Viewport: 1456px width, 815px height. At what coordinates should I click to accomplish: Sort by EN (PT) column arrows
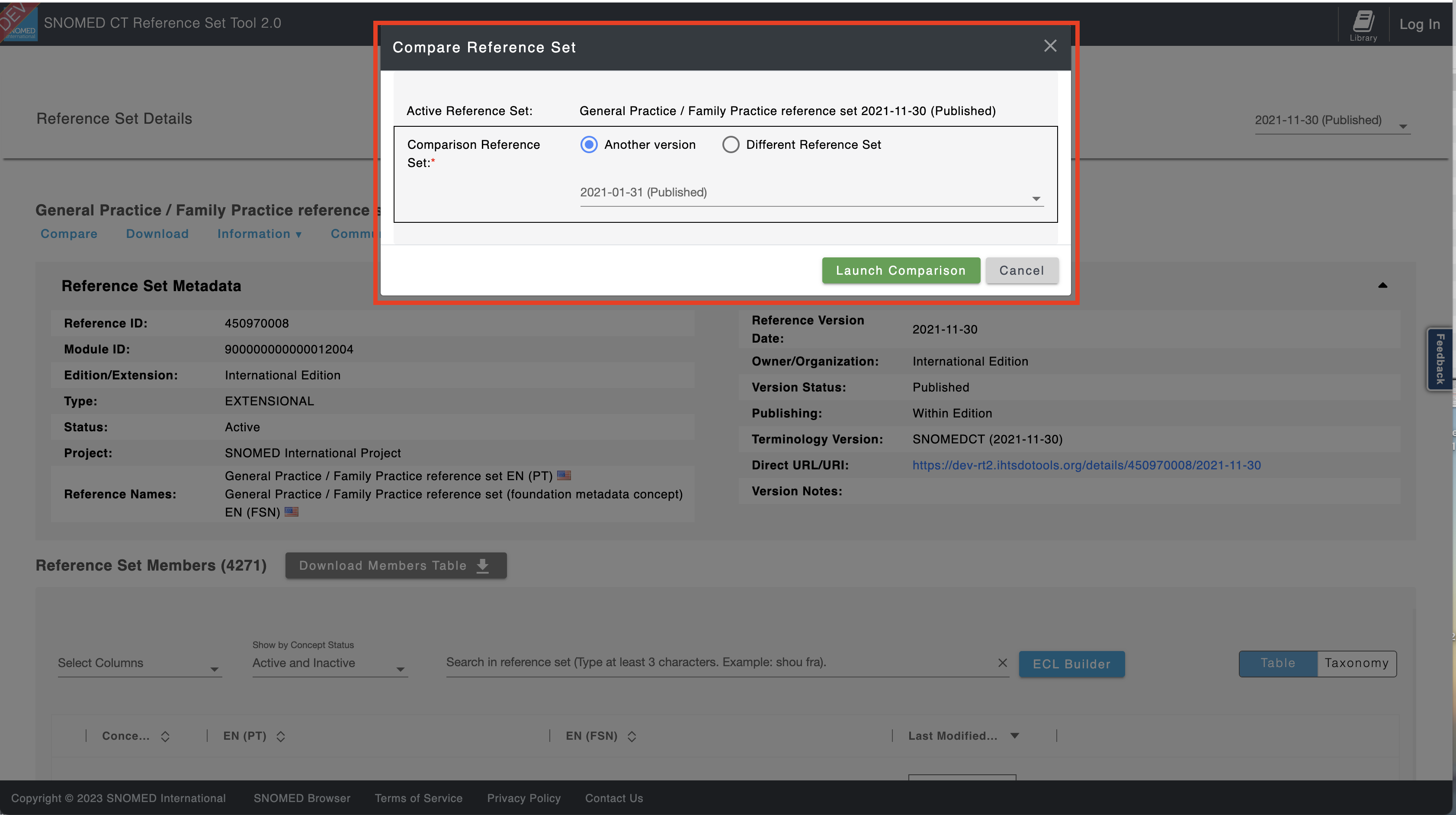pyautogui.click(x=280, y=736)
